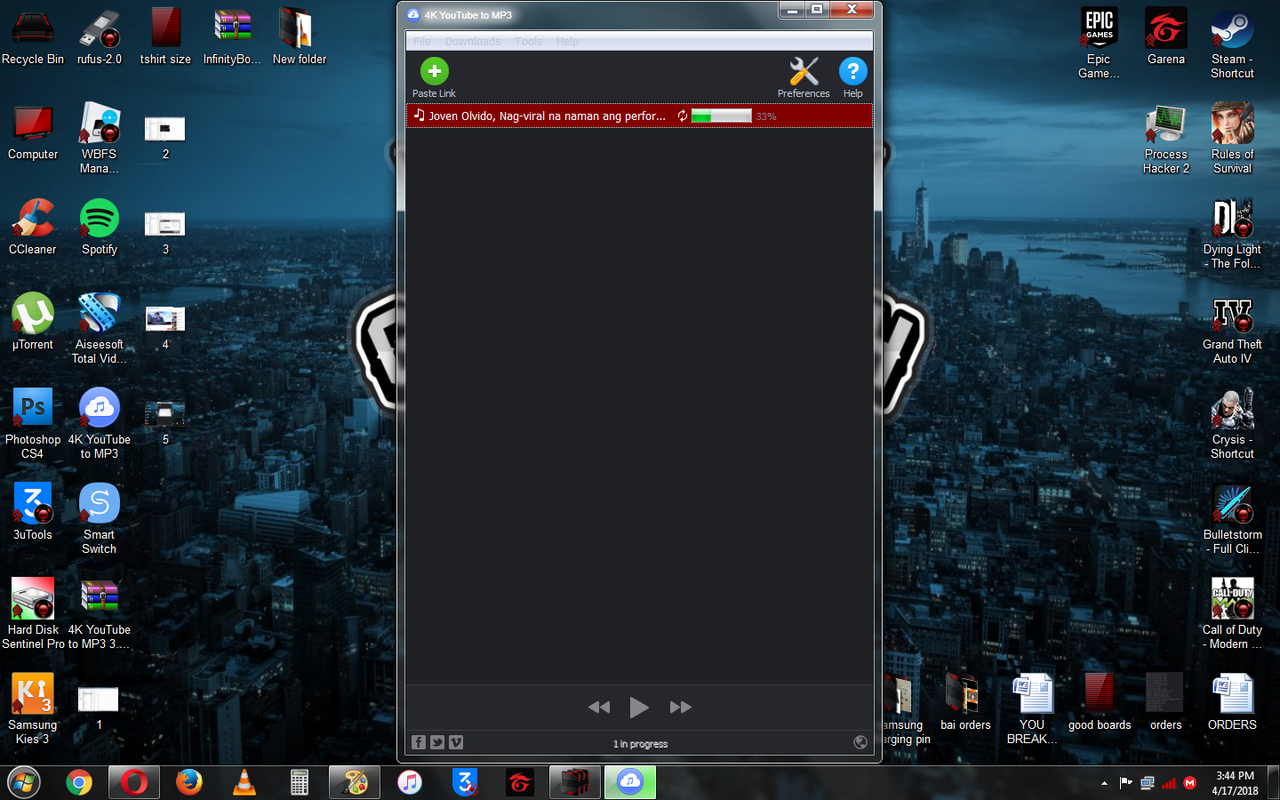Select the YOU BREAK... document icon

(1032, 708)
